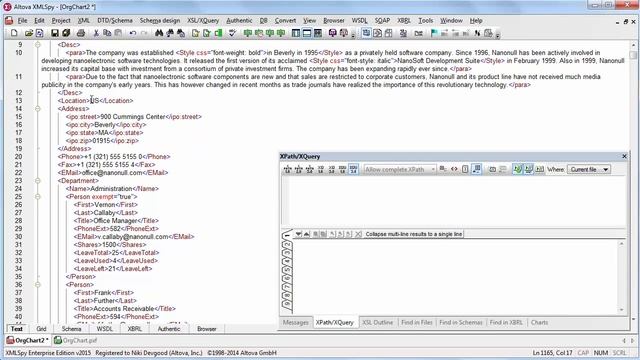
Task: Click the first green signpost toolbar icon
Action: 247,33
